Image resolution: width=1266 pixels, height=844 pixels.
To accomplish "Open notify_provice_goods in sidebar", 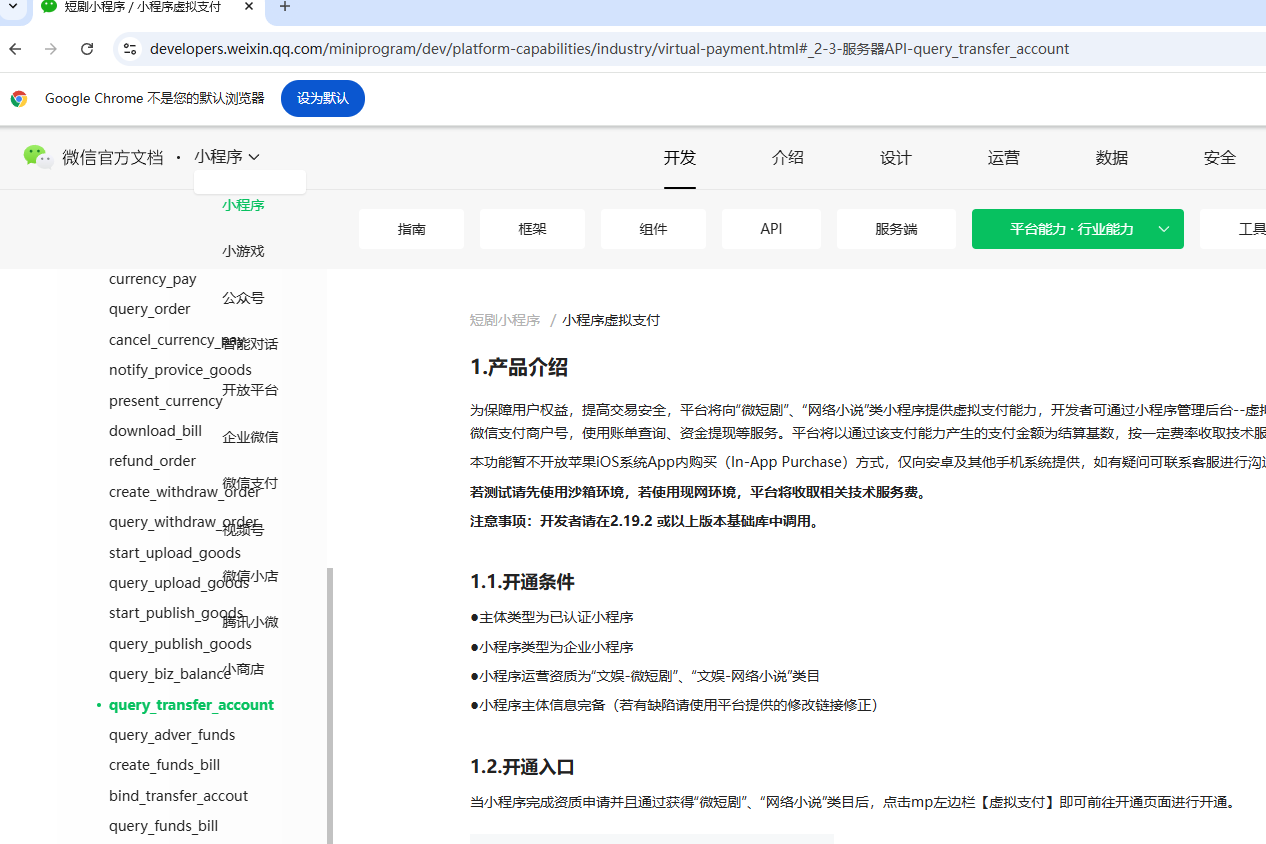I will pyautogui.click(x=180, y=370).
